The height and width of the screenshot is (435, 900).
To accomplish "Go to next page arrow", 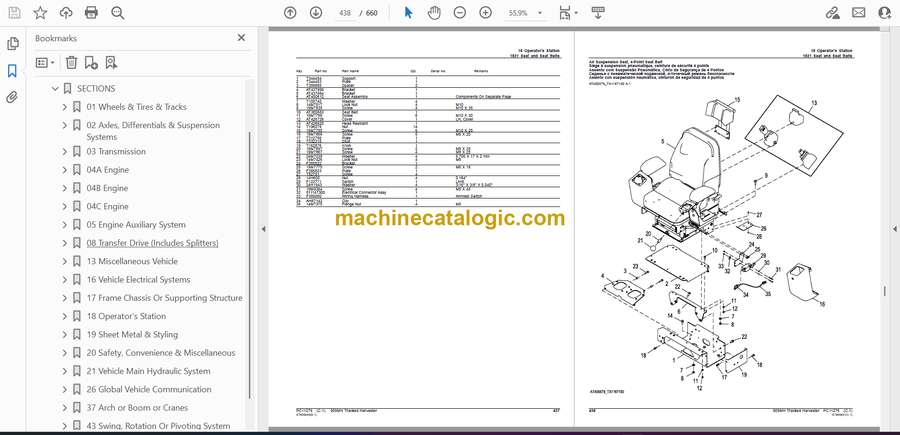I will pos(316,13).
